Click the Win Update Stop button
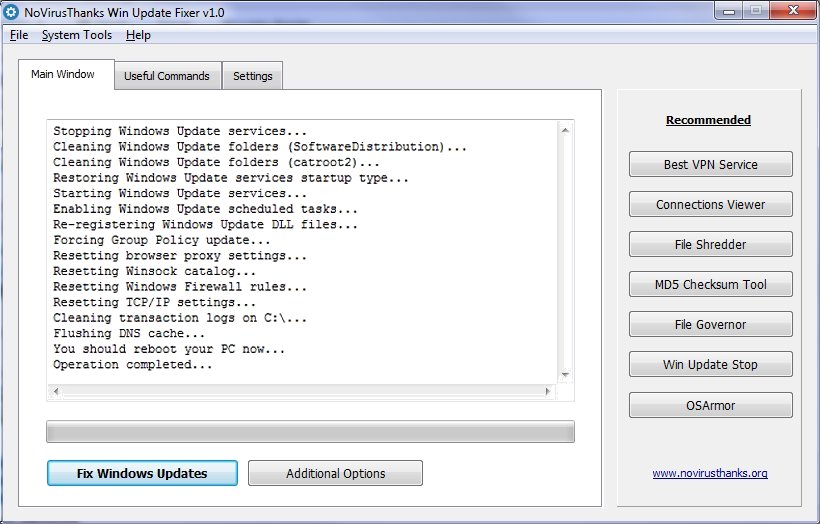 pyautogui.click(x=711, y=364)
